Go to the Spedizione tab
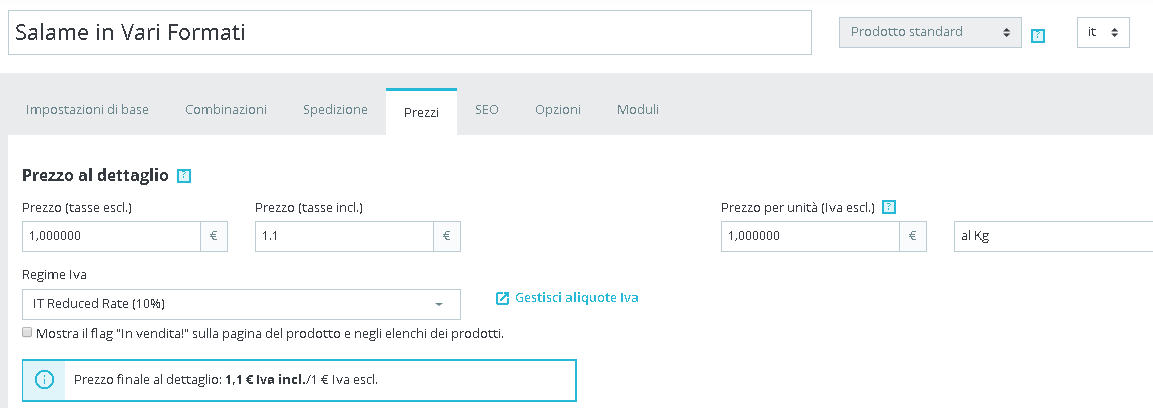 pos(336,110)
